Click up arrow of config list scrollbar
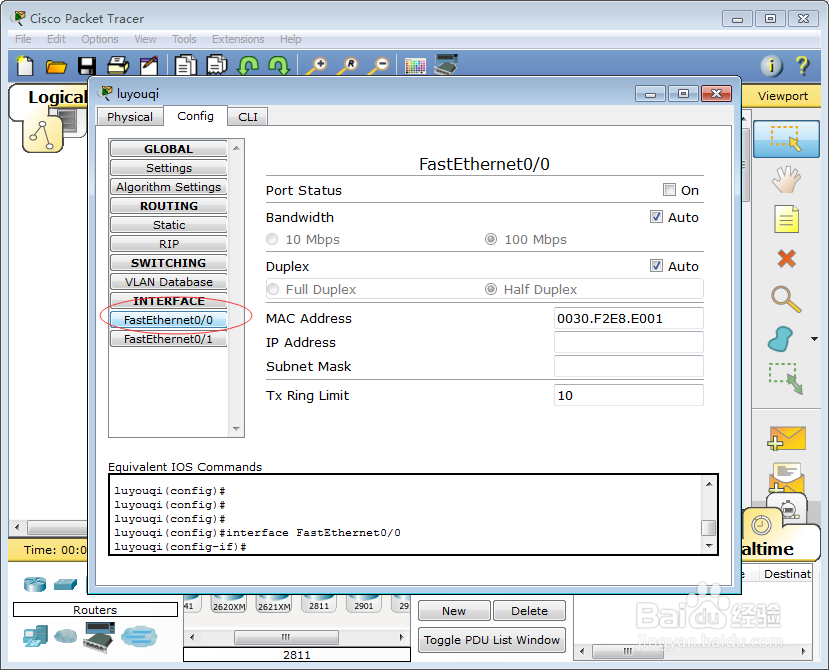Screen dimensions: 829x670 236,148
